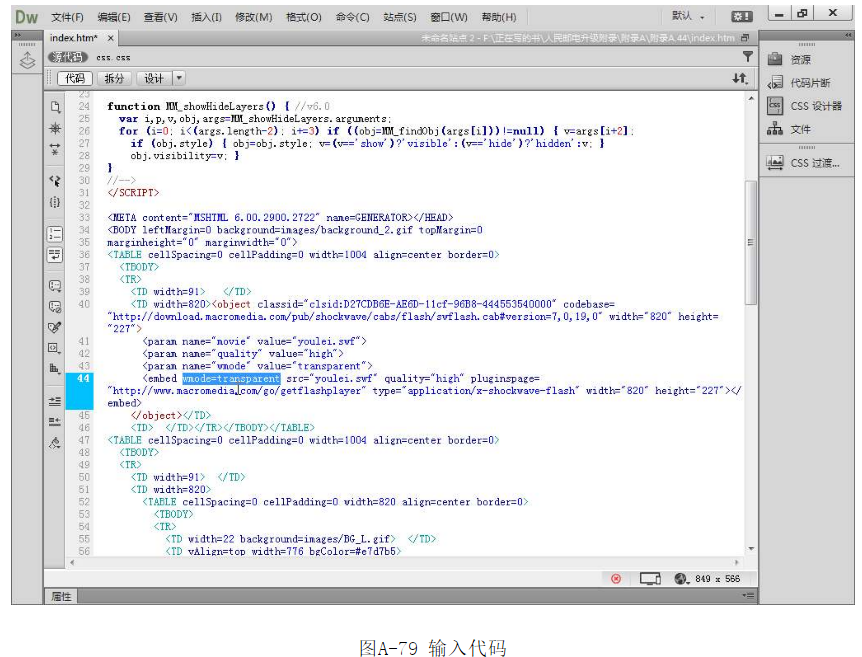Screen dimensions: 862x657
Task: Click the sync settings gear icon
Action: click(x=741, y=17)
